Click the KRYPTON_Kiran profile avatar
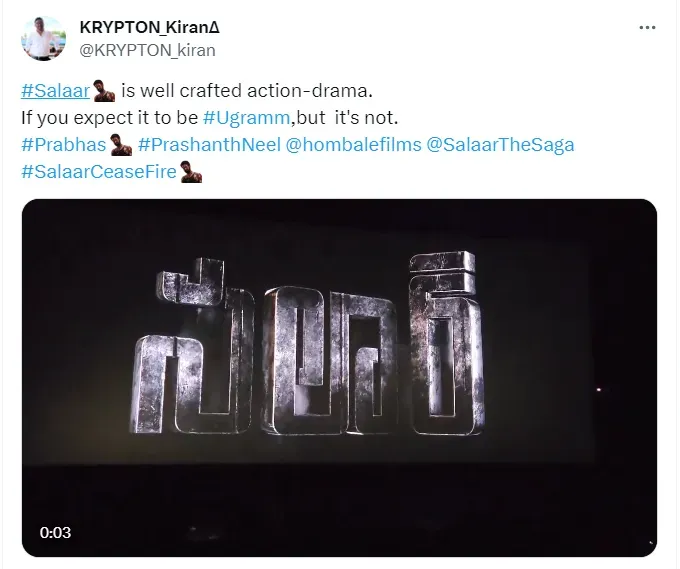 43,38
